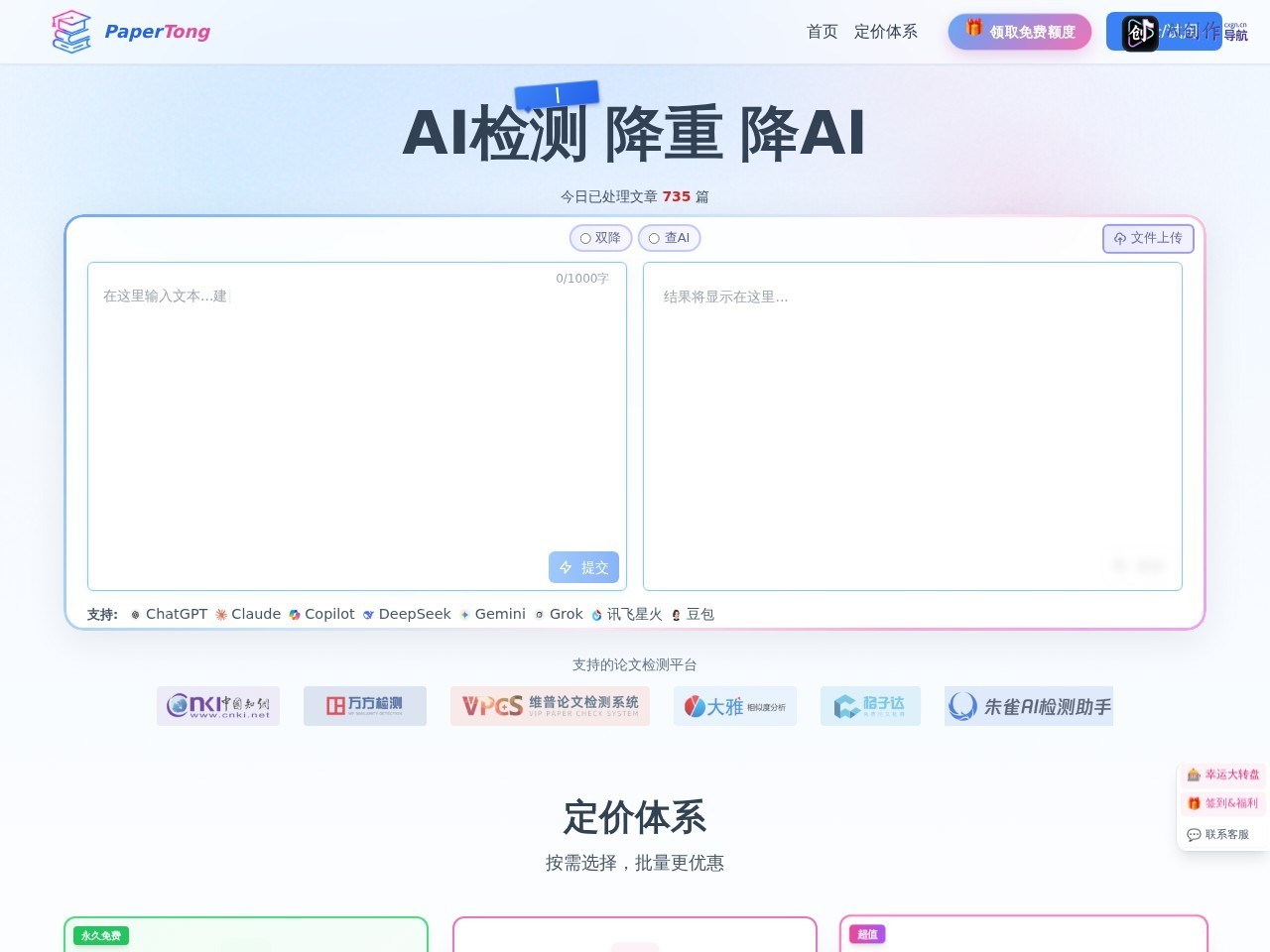Open the 朱雀AI检测助手 logo
The height and width of the screenshot is (952, 1270).
pyautogui.click(x=1029, y=706)
